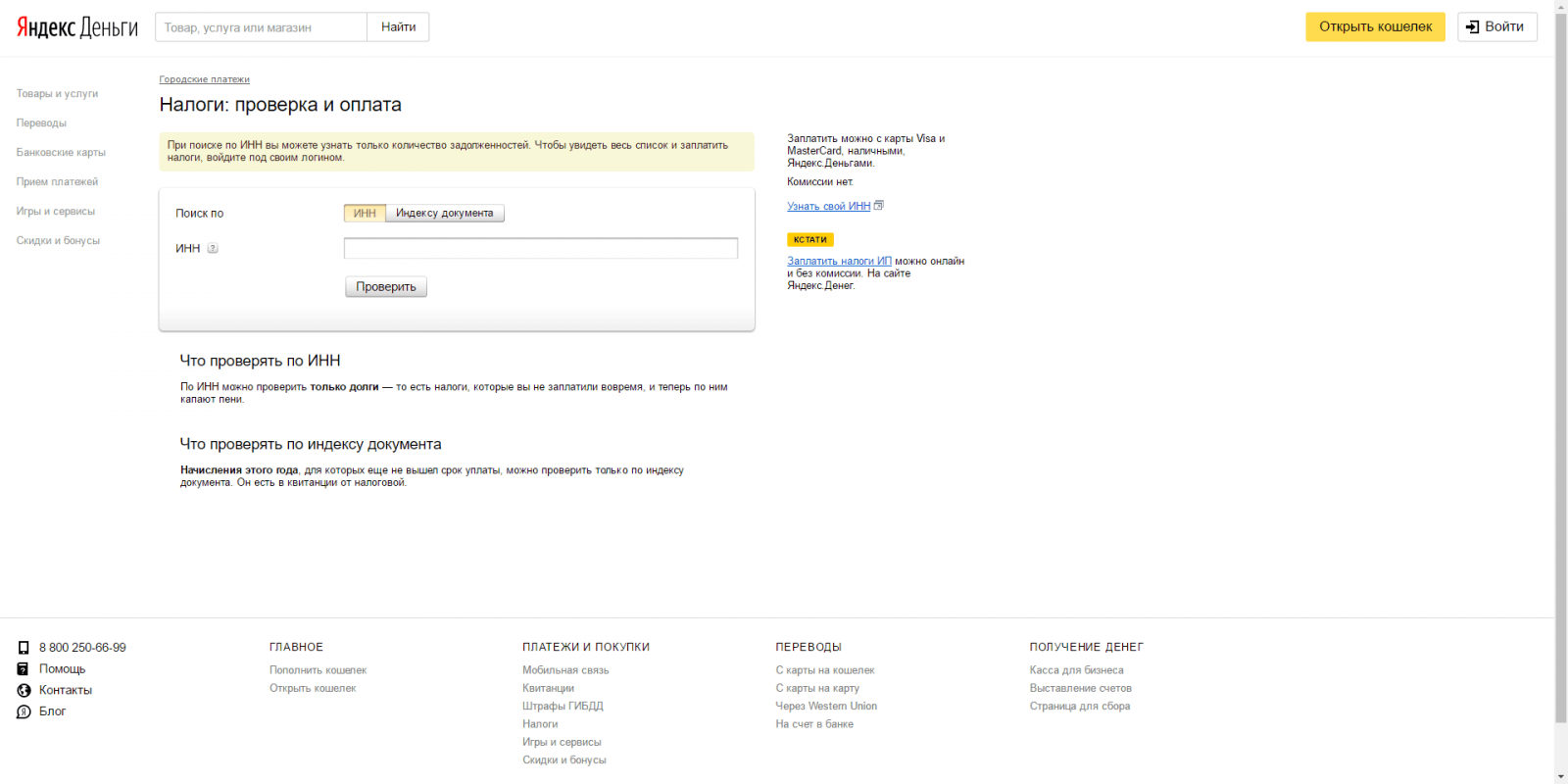Open footer link Пополнить кошелек
Screen dimensions: 1568x784
click(x=318, y=671)
